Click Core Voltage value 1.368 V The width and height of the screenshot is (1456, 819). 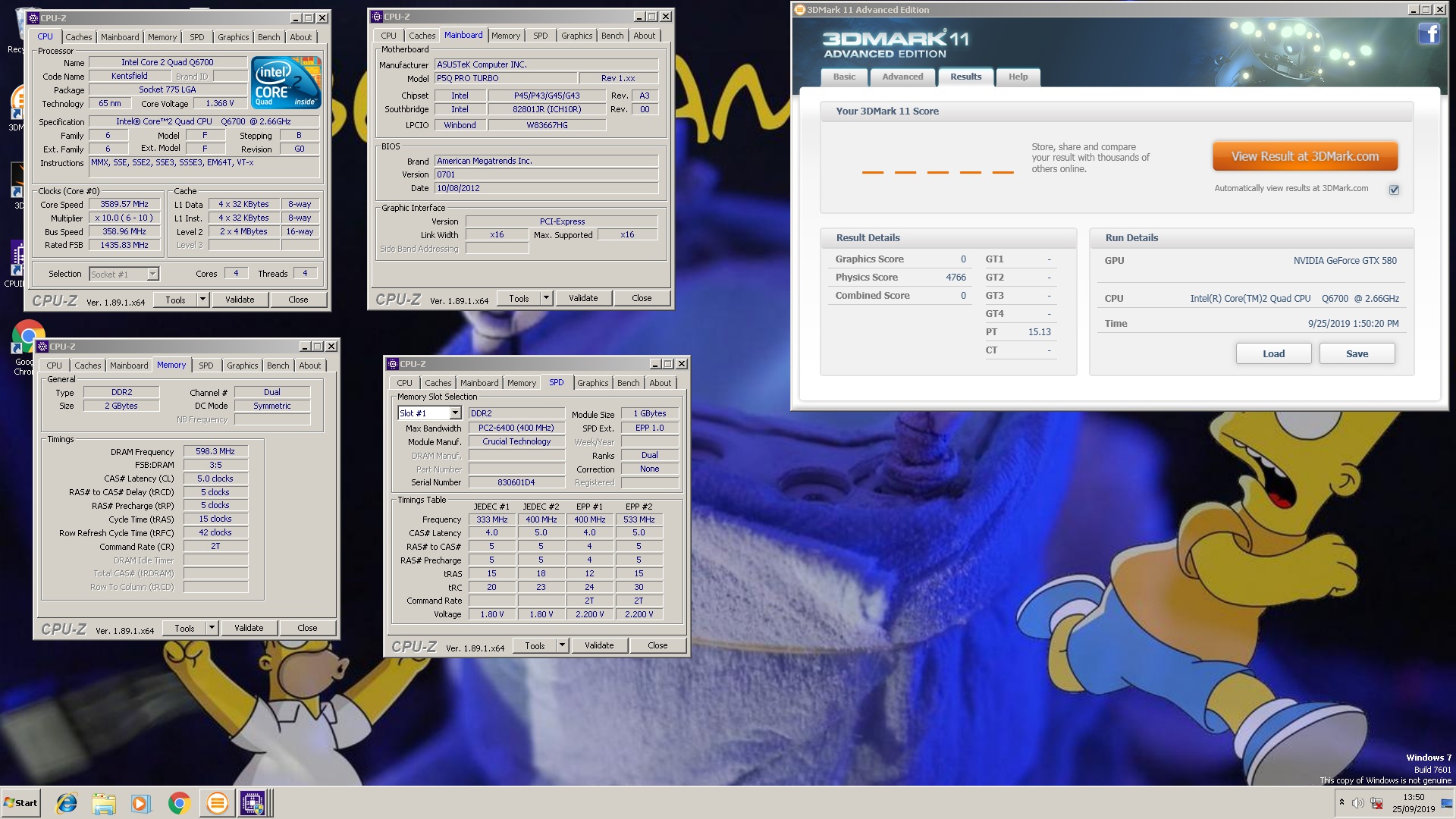pos(220,103)
